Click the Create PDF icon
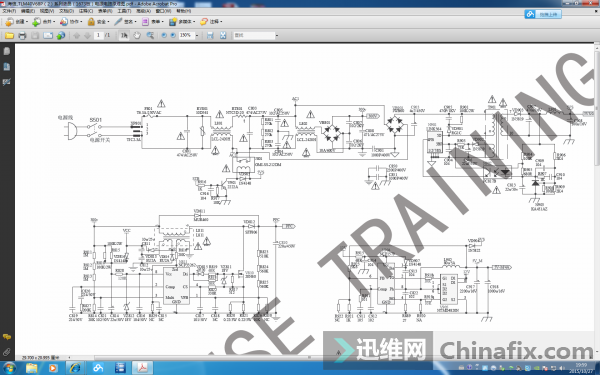Viewport: 600px width, 375px height. pos(9,22)
